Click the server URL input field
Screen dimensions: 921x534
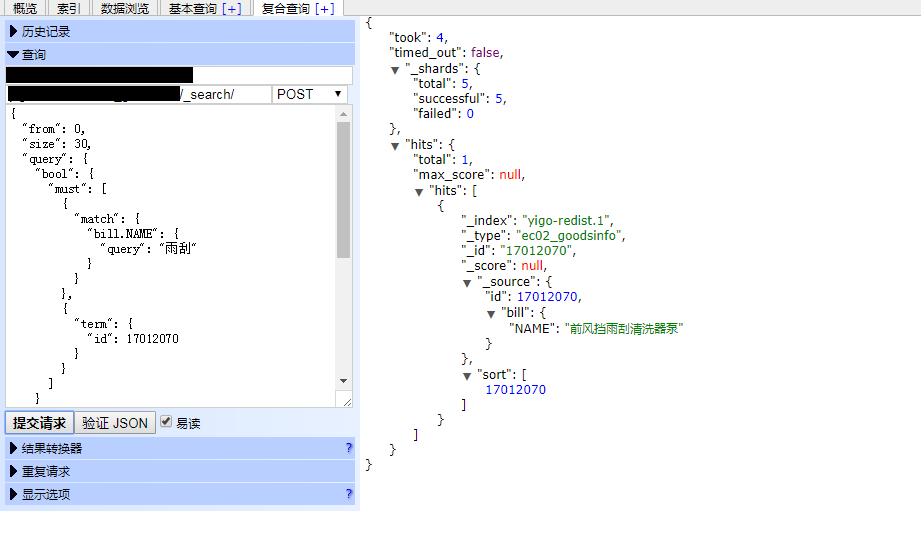[179, 75]
